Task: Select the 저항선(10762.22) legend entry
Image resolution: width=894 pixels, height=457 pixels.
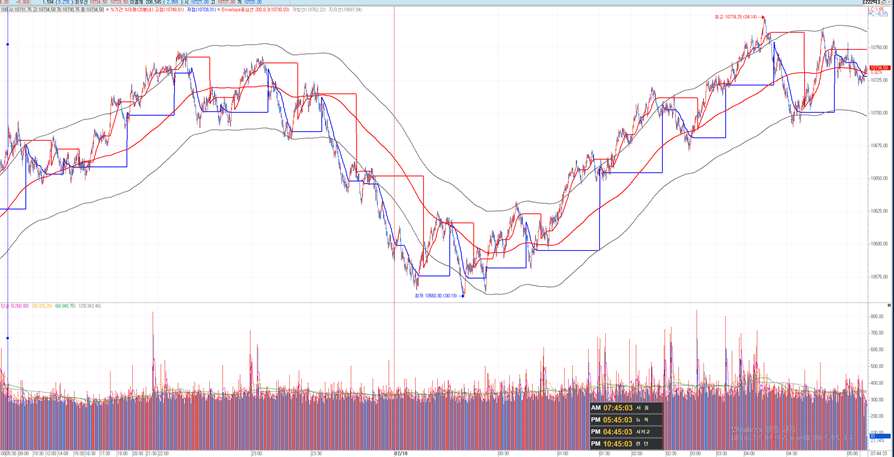Action: pos(309,10)
